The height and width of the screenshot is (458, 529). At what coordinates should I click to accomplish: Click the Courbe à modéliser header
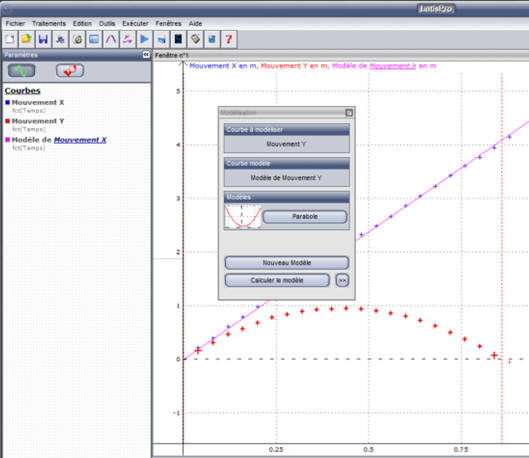(x=286, y=130)
